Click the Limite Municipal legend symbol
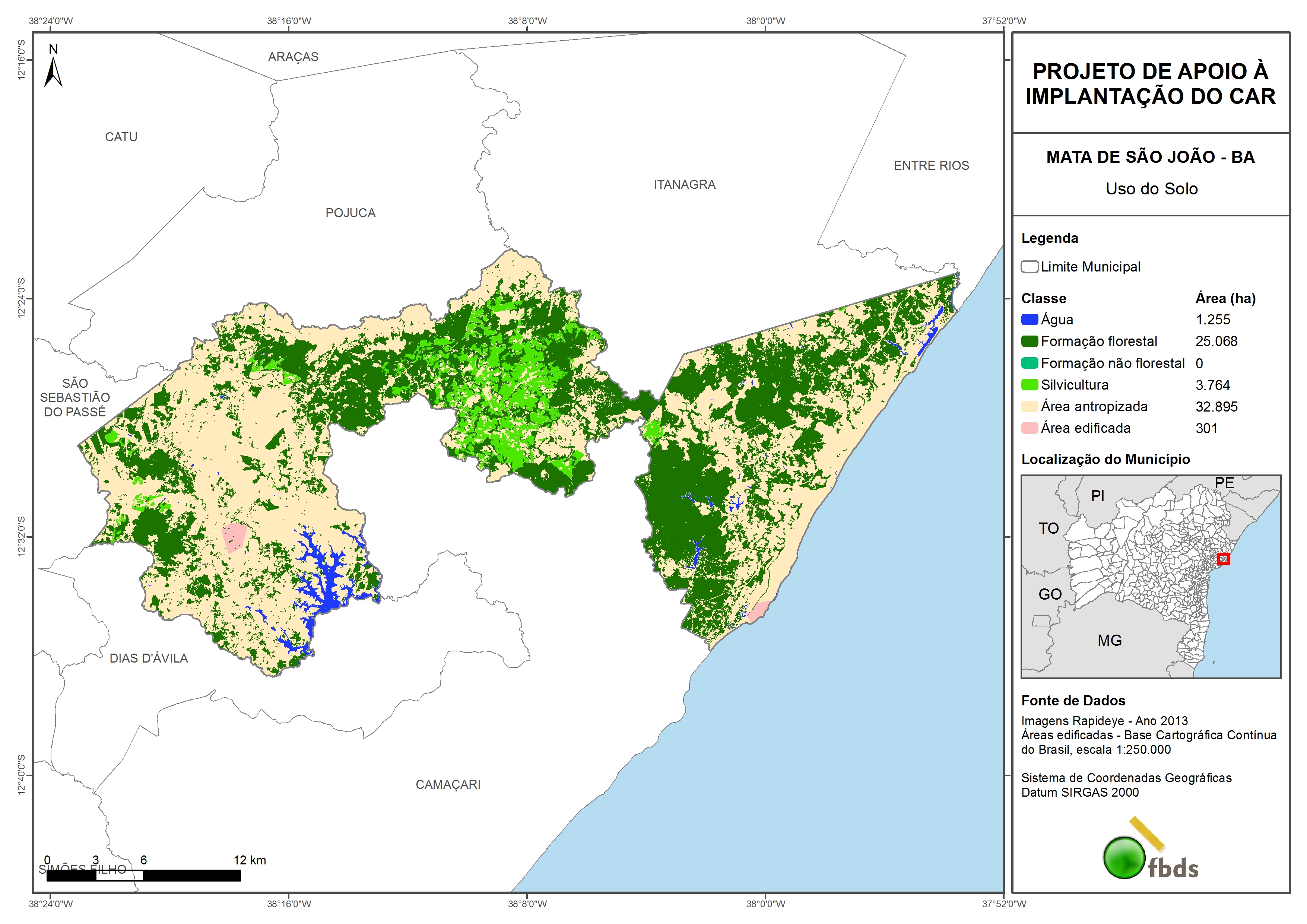 (x=1029, y=267)
